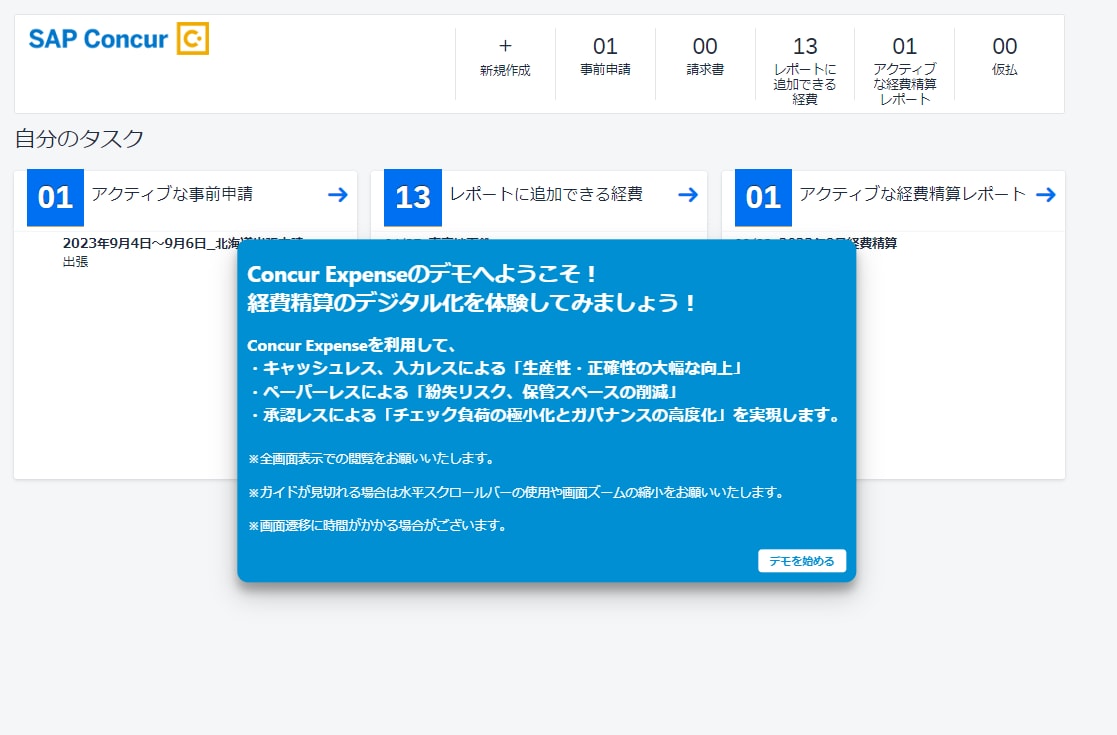Open the 01 アクティブな経費精算レポート header item
Image resolution: width=1117 pixels, height=735 pixels.
click(x=905, y=71)
